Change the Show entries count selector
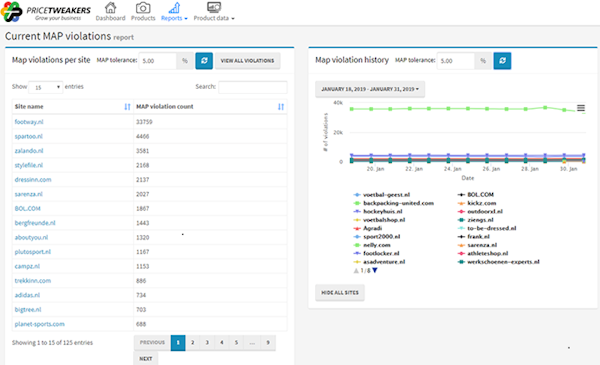Image resolution: width=600 pixels, height=365 pixels. [46, 87]
